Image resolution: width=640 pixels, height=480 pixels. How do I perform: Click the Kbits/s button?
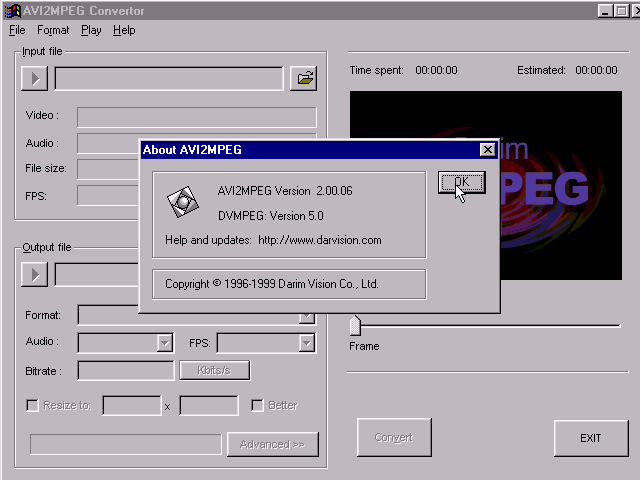[x=214, y=370]
